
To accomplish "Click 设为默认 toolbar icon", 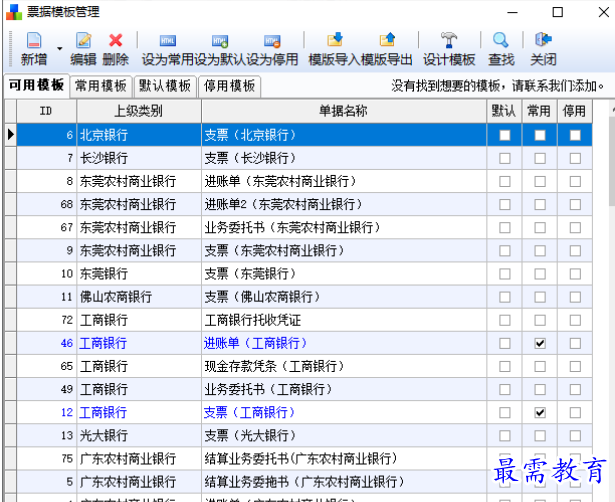I will point(220,40).
